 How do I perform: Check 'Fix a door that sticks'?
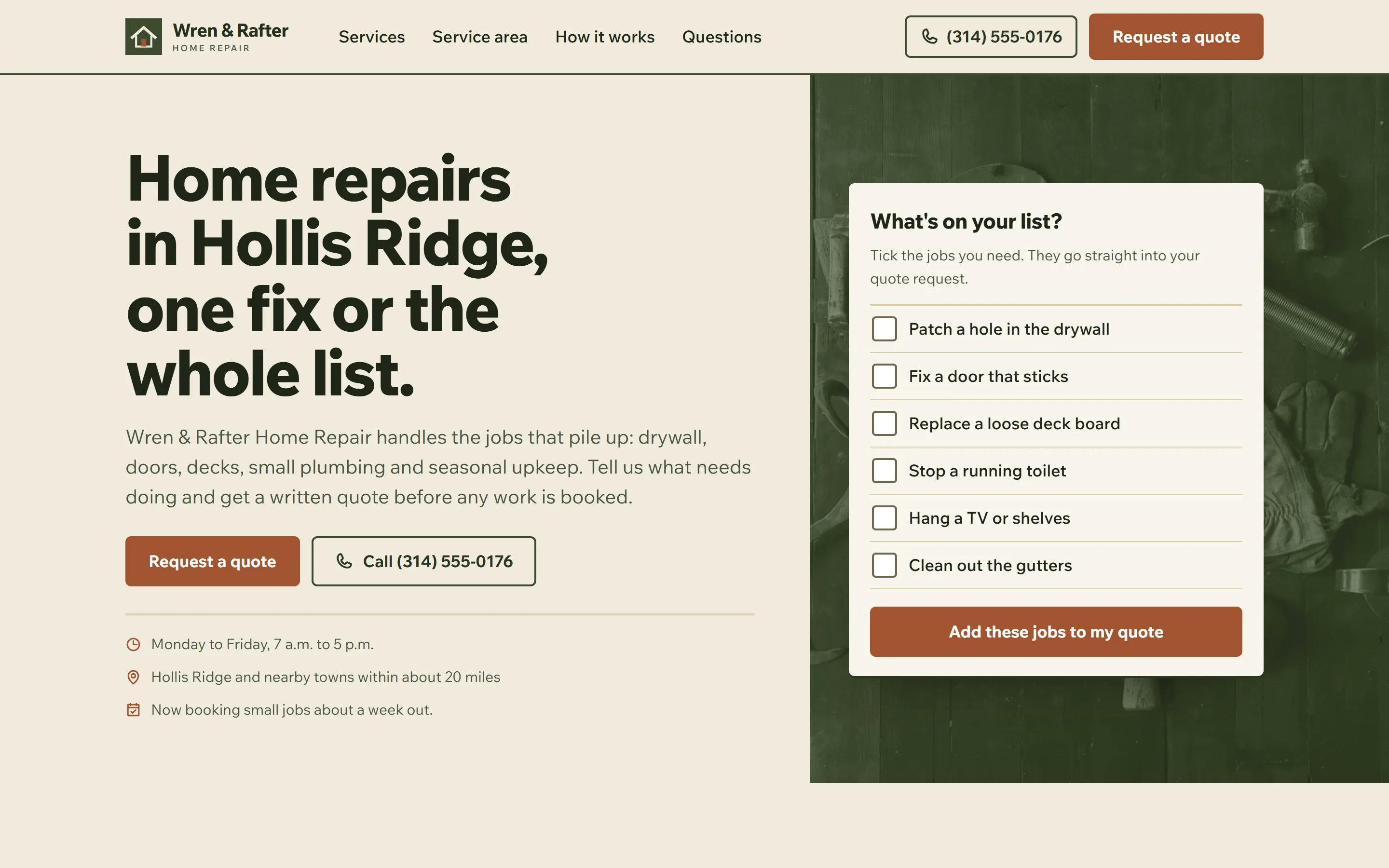[x=884, y=376]
